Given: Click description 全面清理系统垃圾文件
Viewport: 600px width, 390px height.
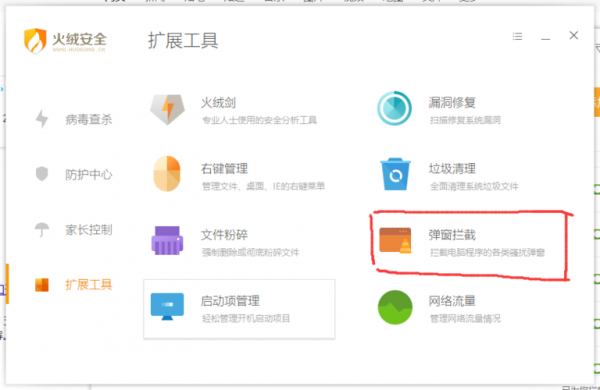Looking at the screenshot, I should (474, 186).
